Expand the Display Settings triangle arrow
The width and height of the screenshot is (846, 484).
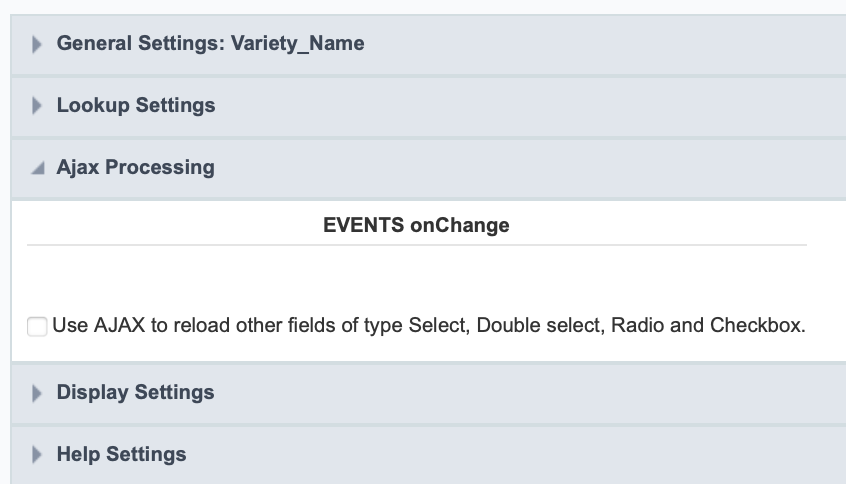tap(38, 393)
